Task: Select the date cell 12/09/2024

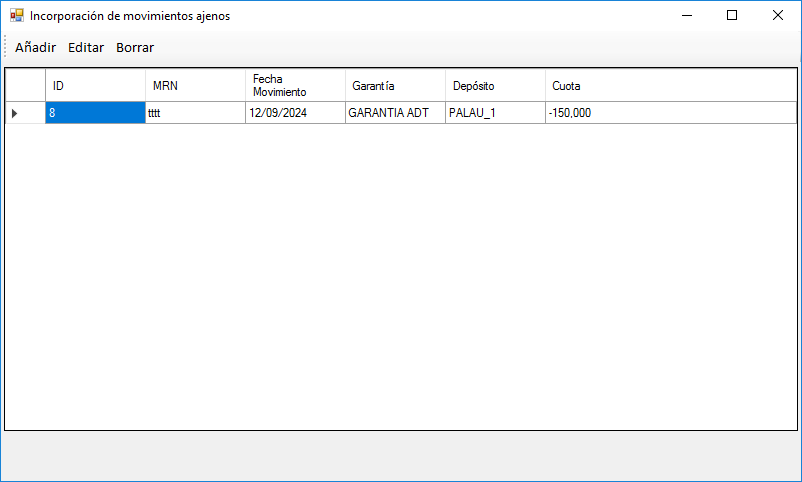Action: 295,113
